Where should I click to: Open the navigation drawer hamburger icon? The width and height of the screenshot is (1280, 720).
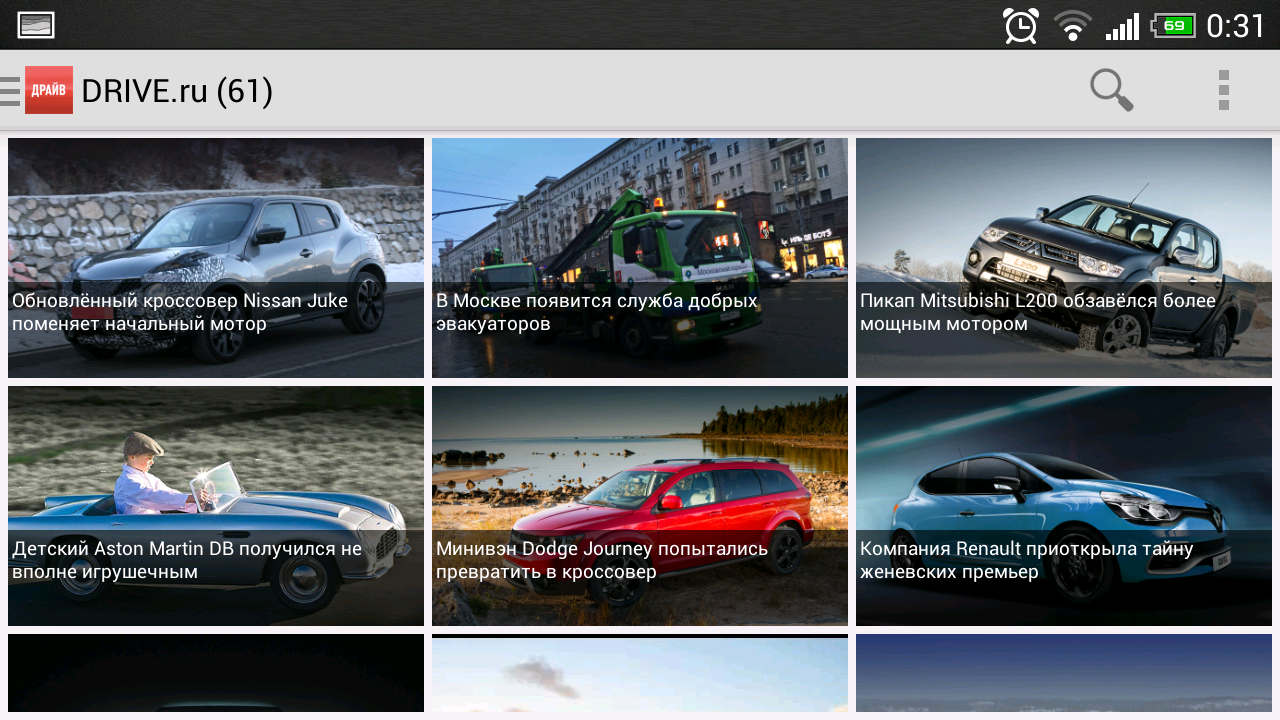click(x=10, y=90)
